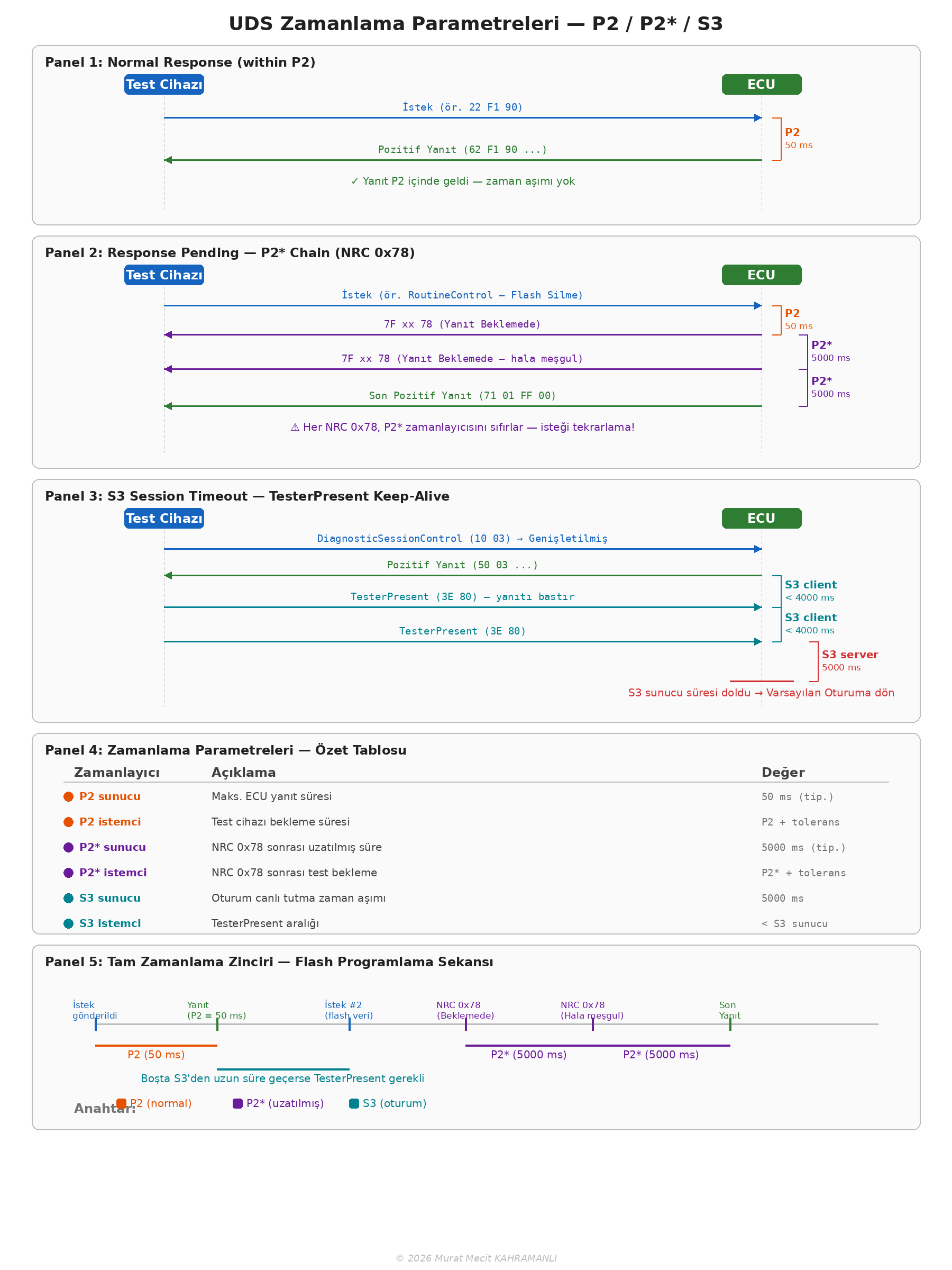Click the Panel 1 Test Cihazı box
The image size is (952, 1270).
pos(164,84)
